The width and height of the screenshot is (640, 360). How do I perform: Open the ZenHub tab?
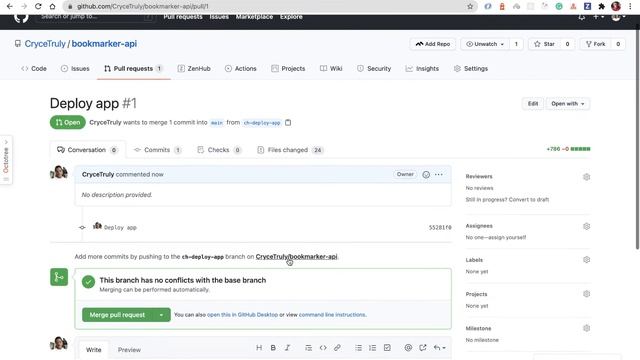(194, 69)
